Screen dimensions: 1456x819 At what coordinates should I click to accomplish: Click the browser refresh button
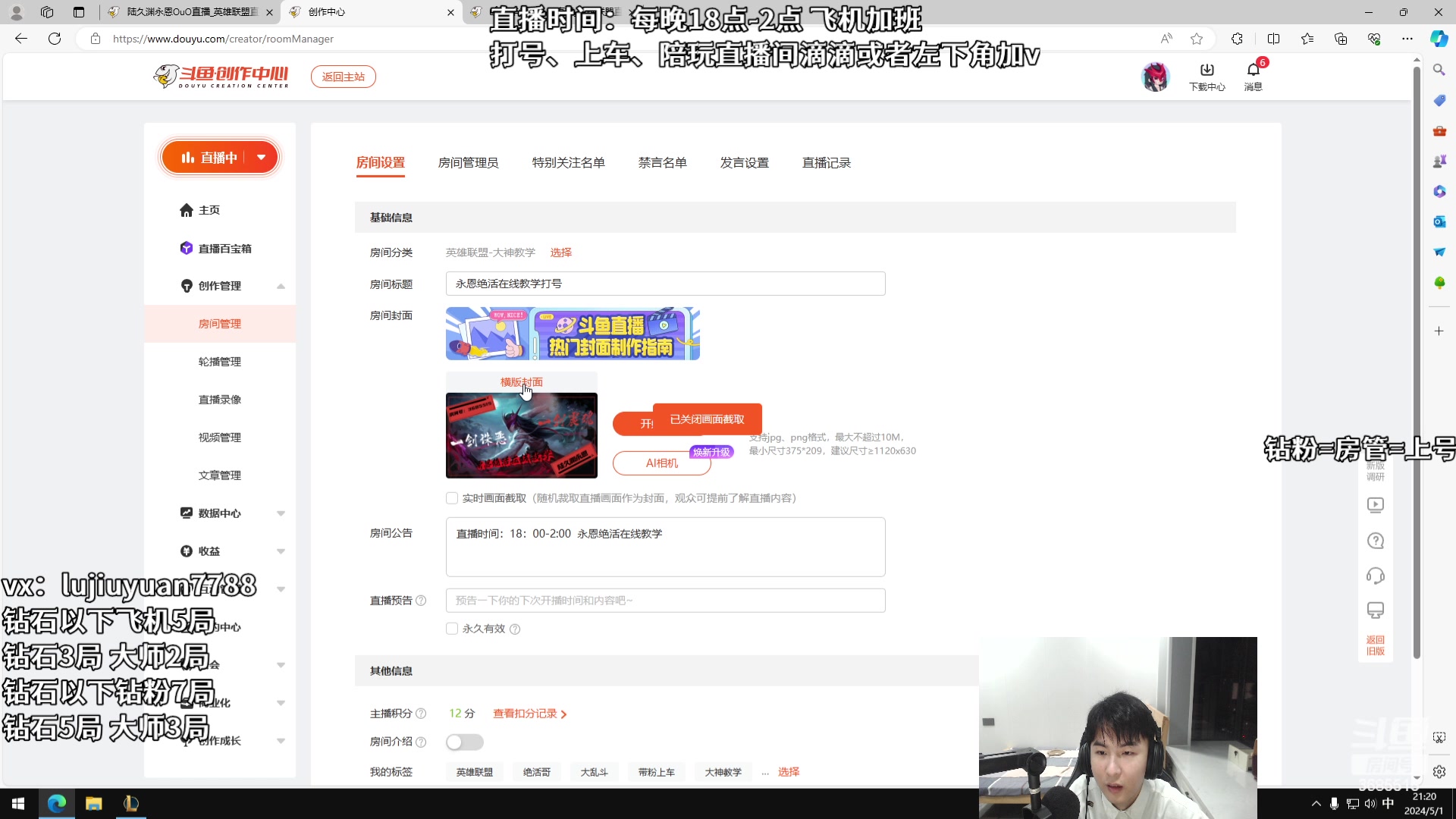click(x=55, y=39)
